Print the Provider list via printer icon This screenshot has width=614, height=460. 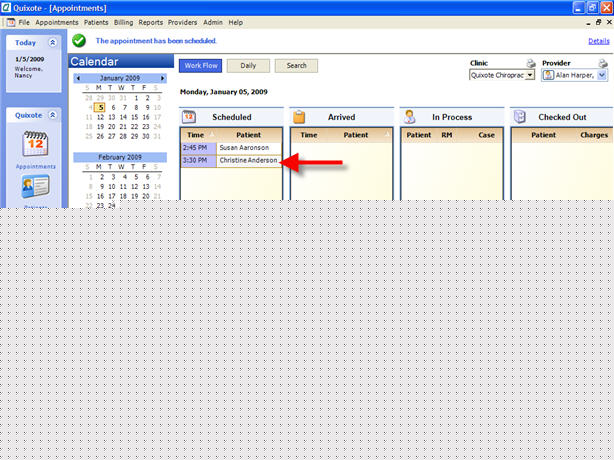[603, 63]
